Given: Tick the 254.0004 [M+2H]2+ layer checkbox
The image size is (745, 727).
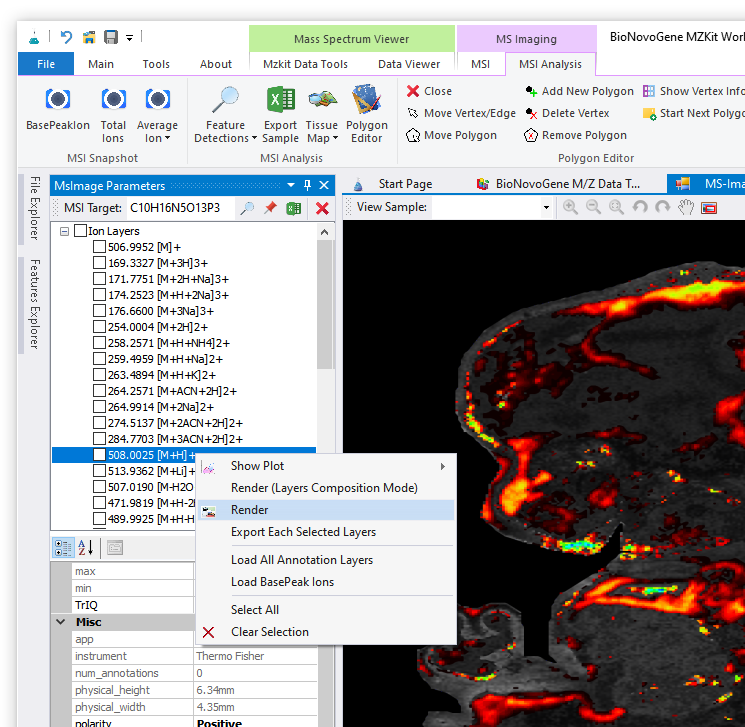Looking at the screenshot, I should coord(99,327).
